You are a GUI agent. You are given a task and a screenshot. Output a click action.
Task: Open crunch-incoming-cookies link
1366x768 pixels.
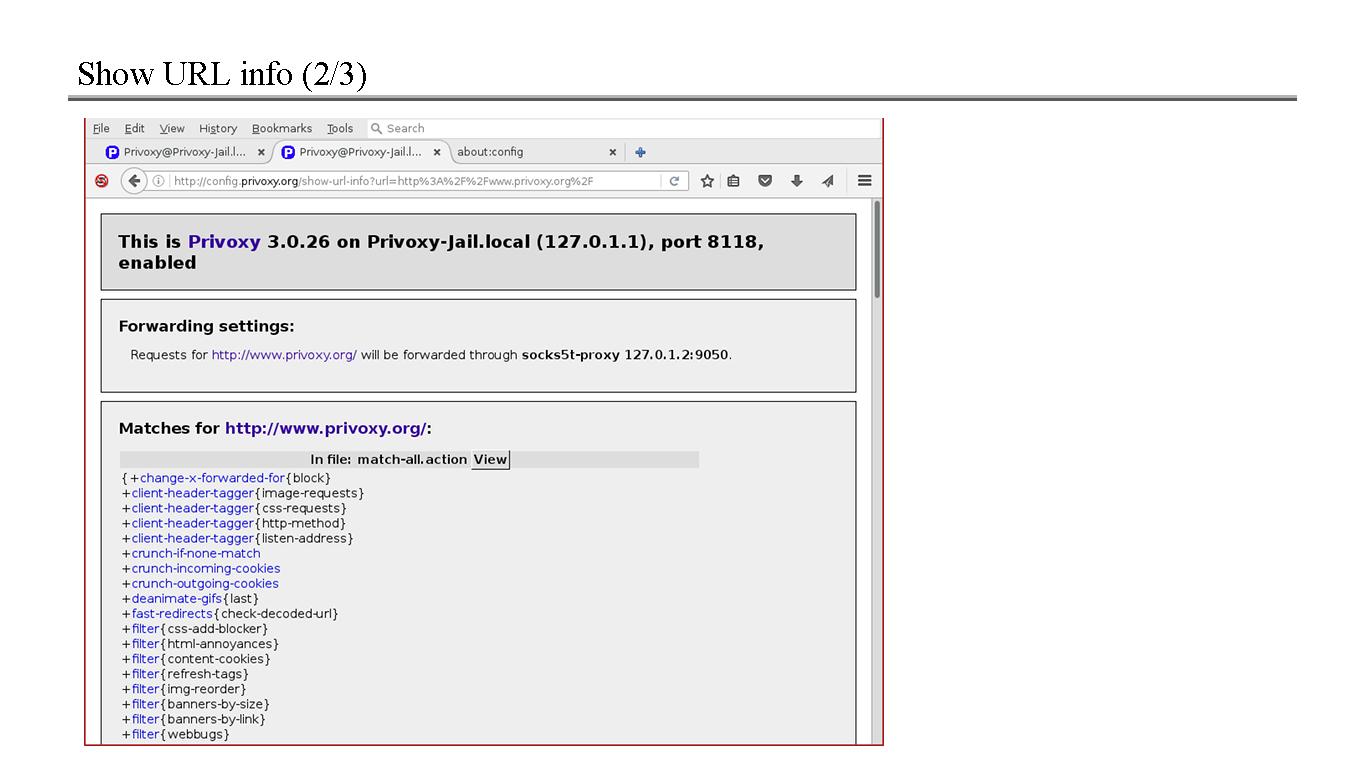[x=206, y=568]
